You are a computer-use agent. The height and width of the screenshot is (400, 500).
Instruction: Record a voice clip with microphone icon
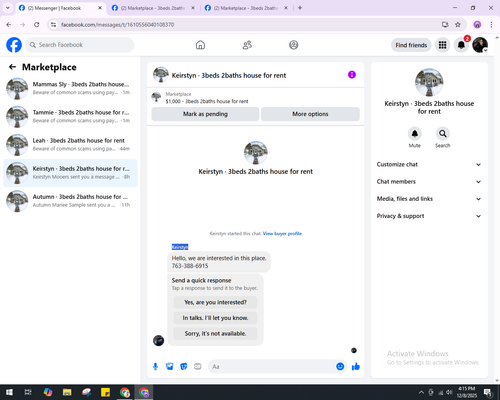click(x=155, y=367)
